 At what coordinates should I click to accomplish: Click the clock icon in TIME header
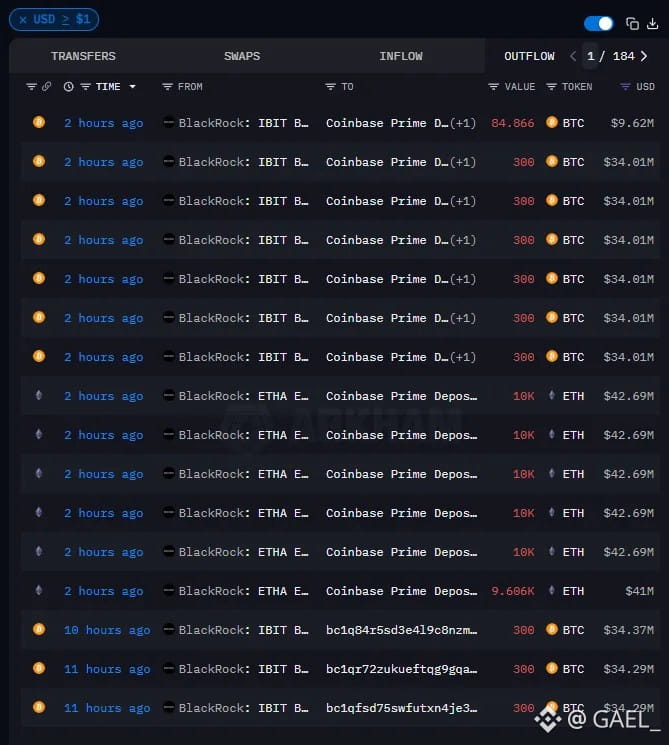[68, 86]
